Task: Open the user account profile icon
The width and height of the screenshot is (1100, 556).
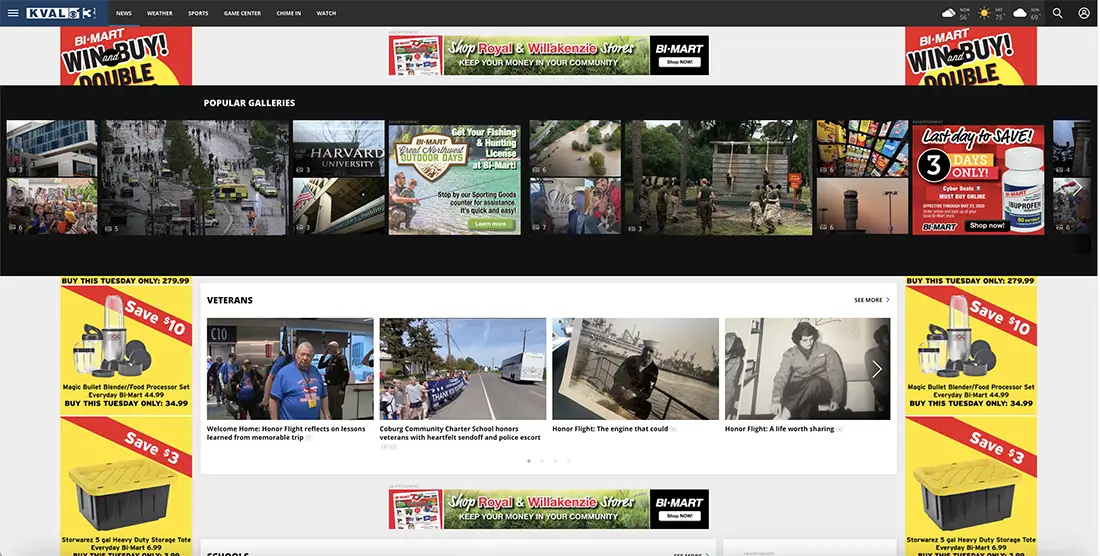Action: click(x=1084, y=13)
